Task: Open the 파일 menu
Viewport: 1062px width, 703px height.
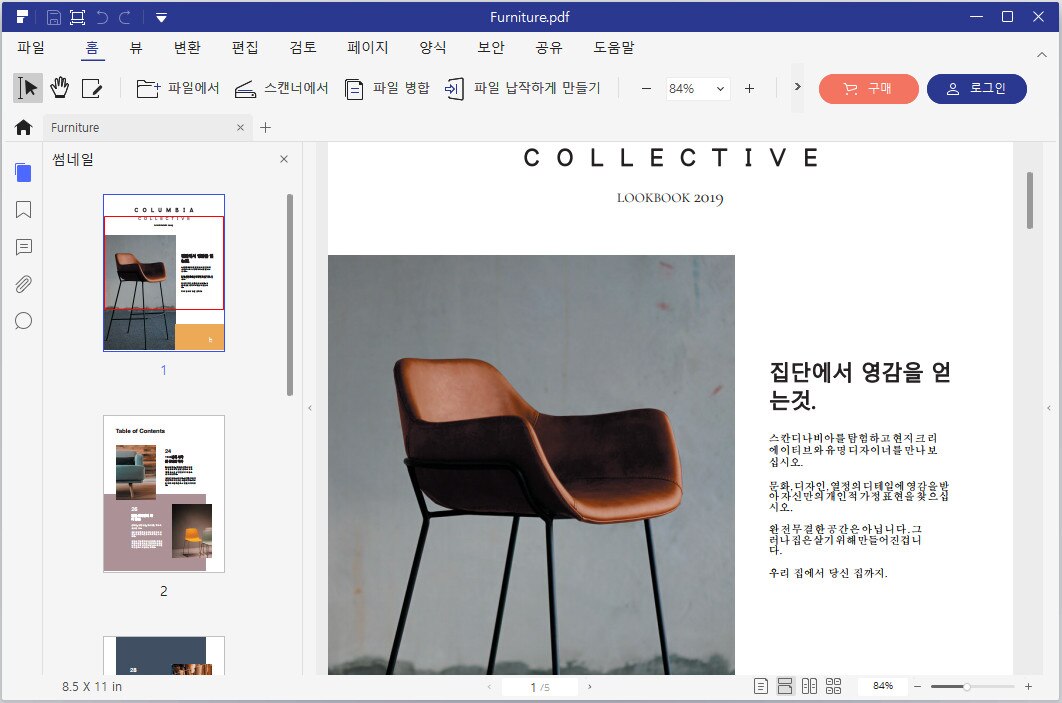Action: click(x=31, y=47)
